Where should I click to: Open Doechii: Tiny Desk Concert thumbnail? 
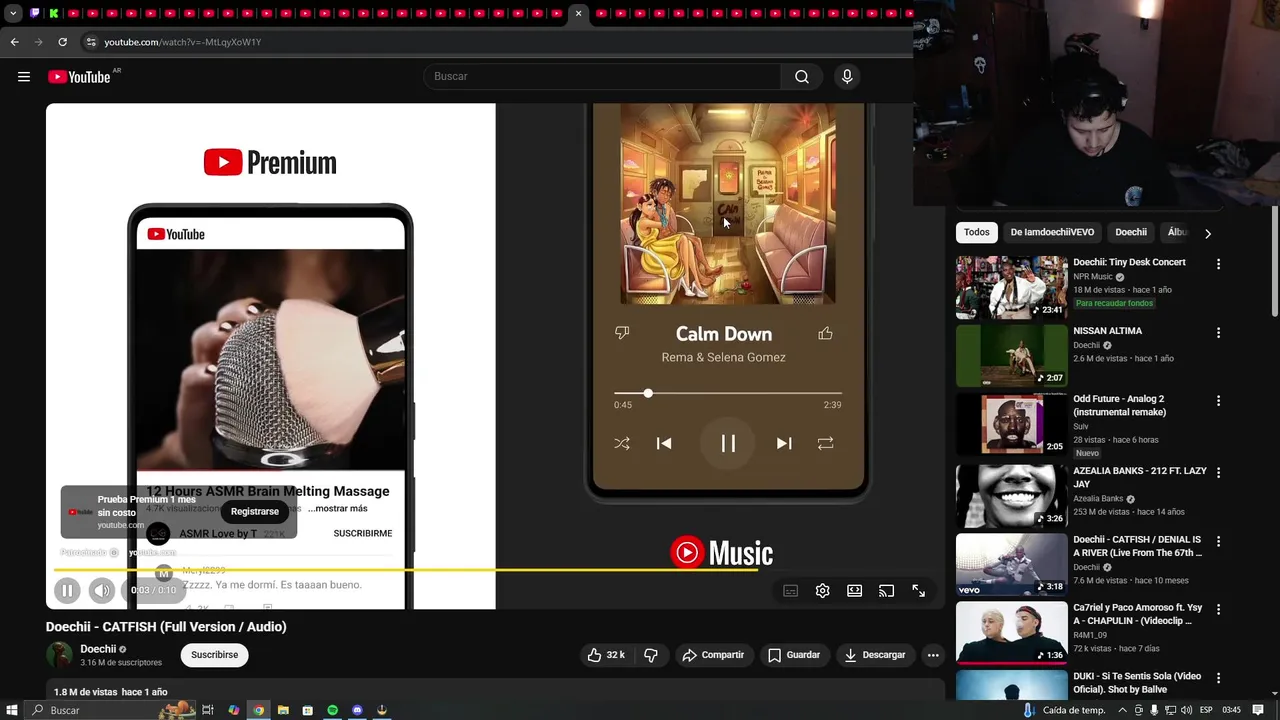click(1011, 287)
